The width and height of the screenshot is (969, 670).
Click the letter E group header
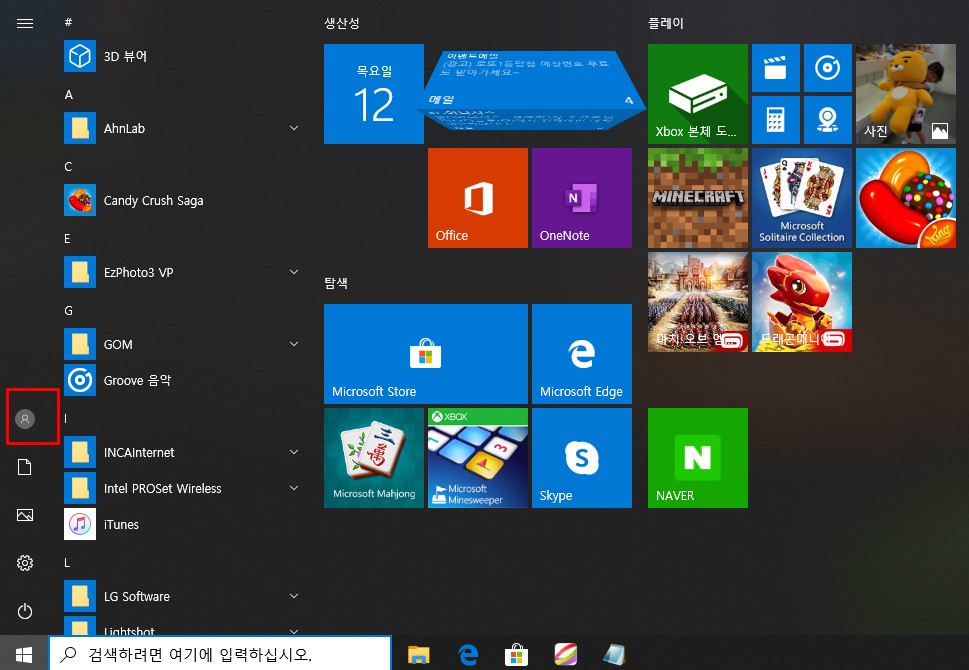(67, 239)
